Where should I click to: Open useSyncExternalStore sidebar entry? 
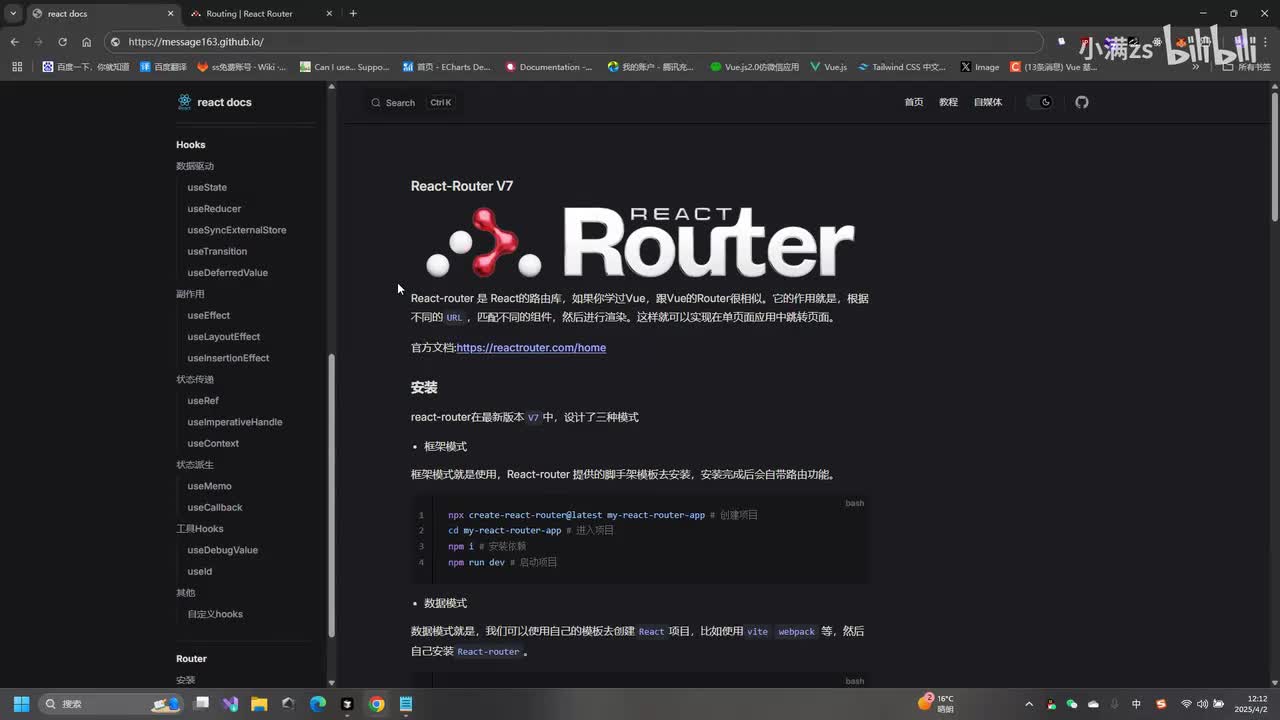pos(237,230)
